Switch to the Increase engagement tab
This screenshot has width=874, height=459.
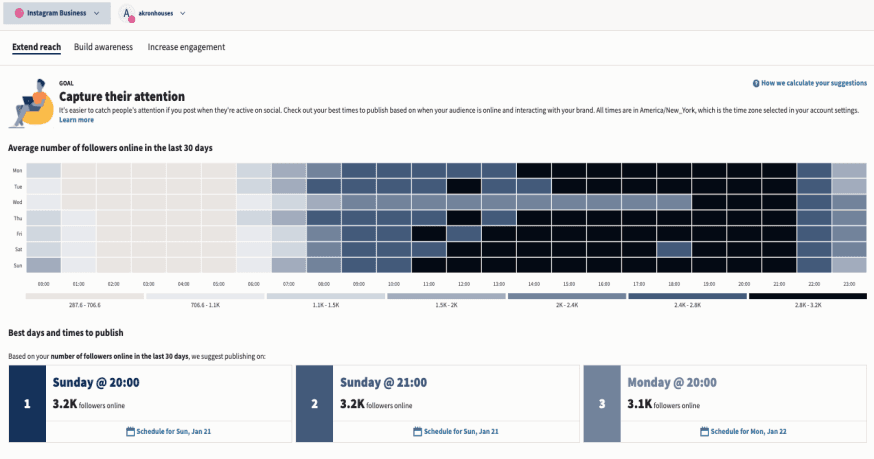pyautogui.click(x=186, y=47)
